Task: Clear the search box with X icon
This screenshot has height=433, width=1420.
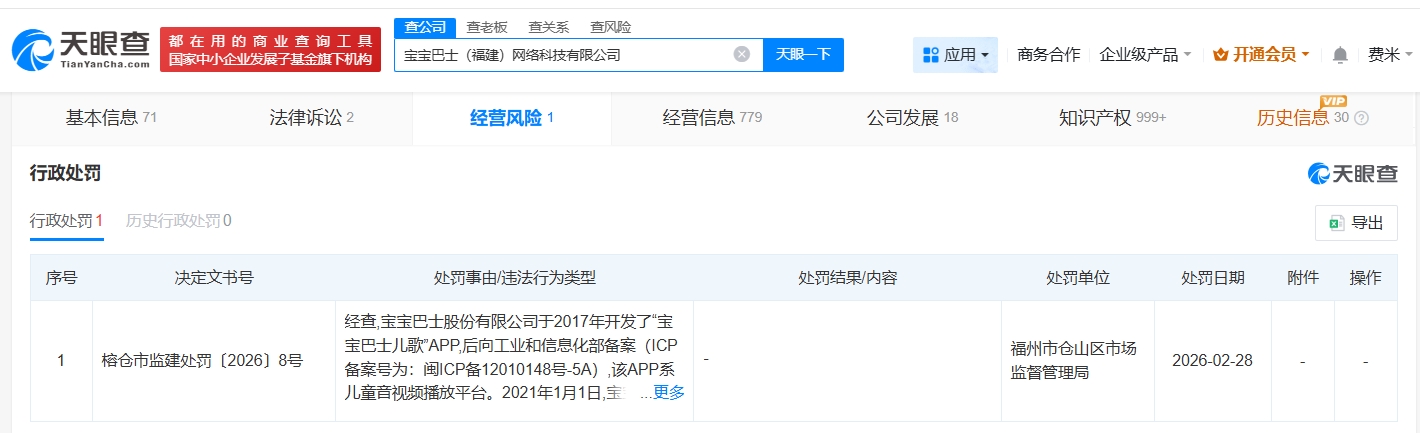Action: (741, 54)
